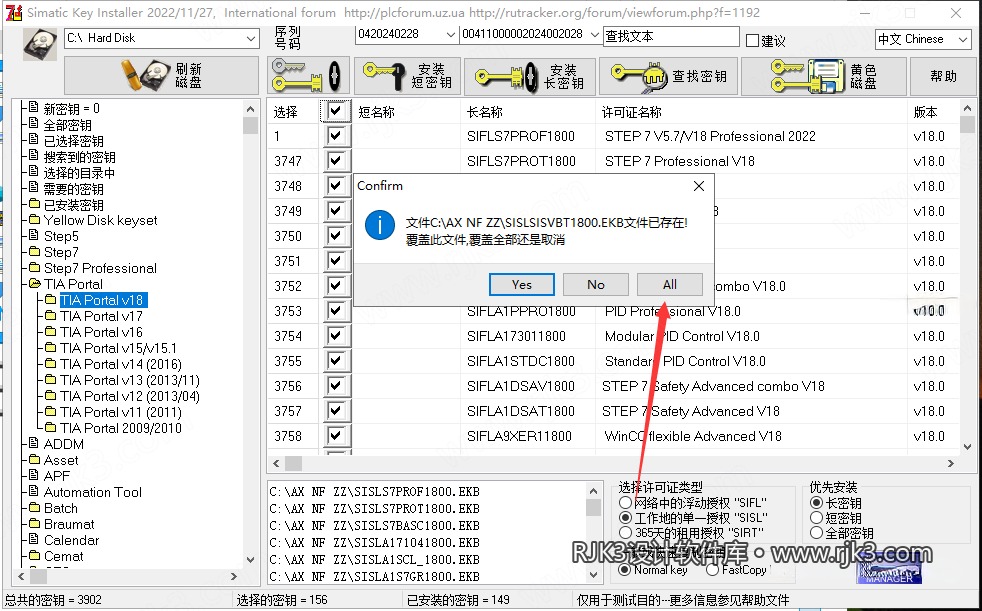Image resolution: width=982 pixels, height=611 pixels.
Task: Click TIA Portal v18 folder icon
Action: coord(51,300)
